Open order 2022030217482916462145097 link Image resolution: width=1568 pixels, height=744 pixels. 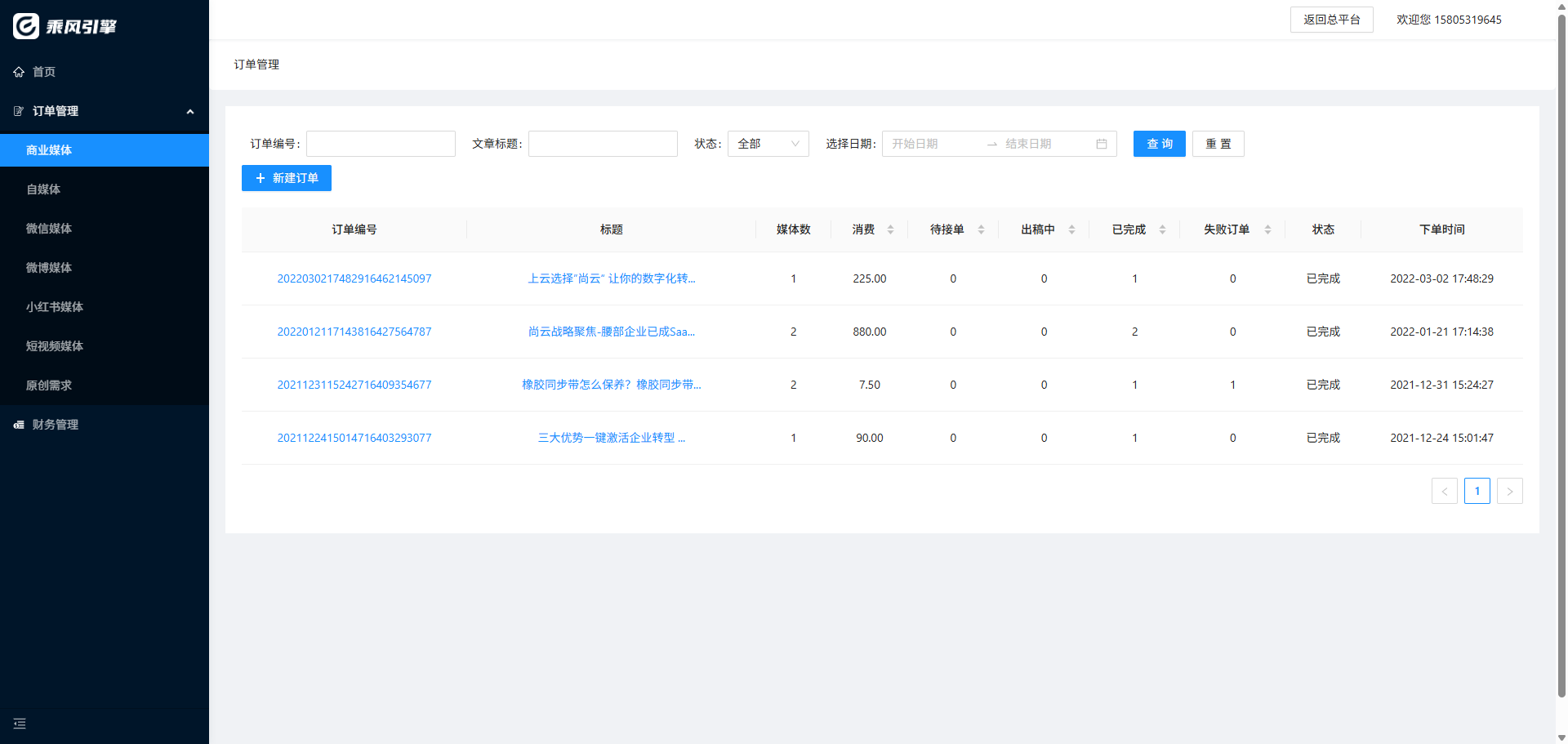pos(354,278)
